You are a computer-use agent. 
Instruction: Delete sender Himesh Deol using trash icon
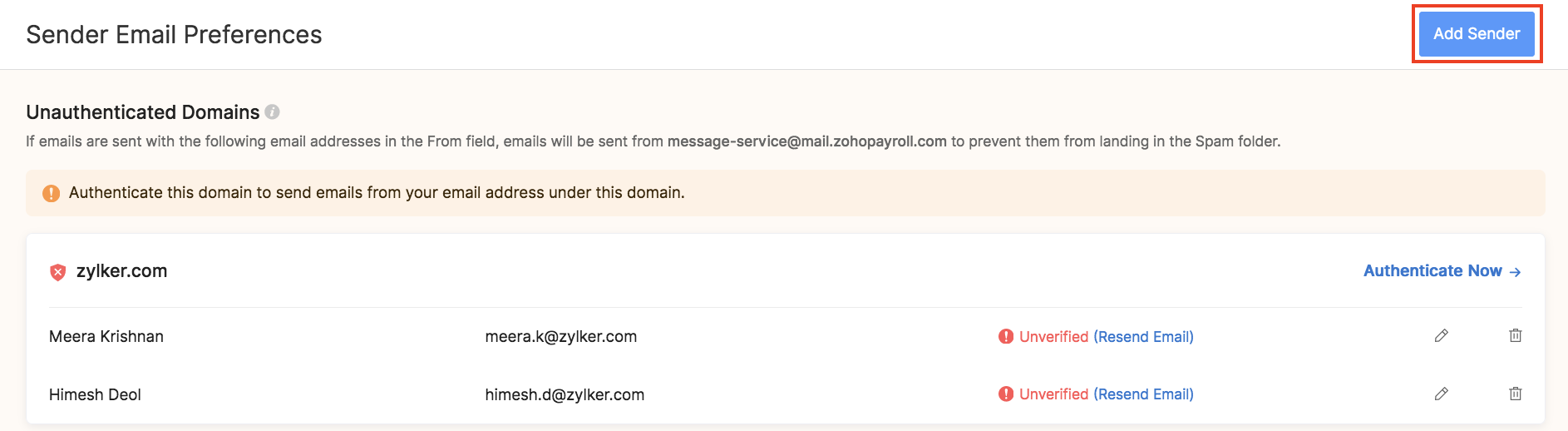[1515, 394]
